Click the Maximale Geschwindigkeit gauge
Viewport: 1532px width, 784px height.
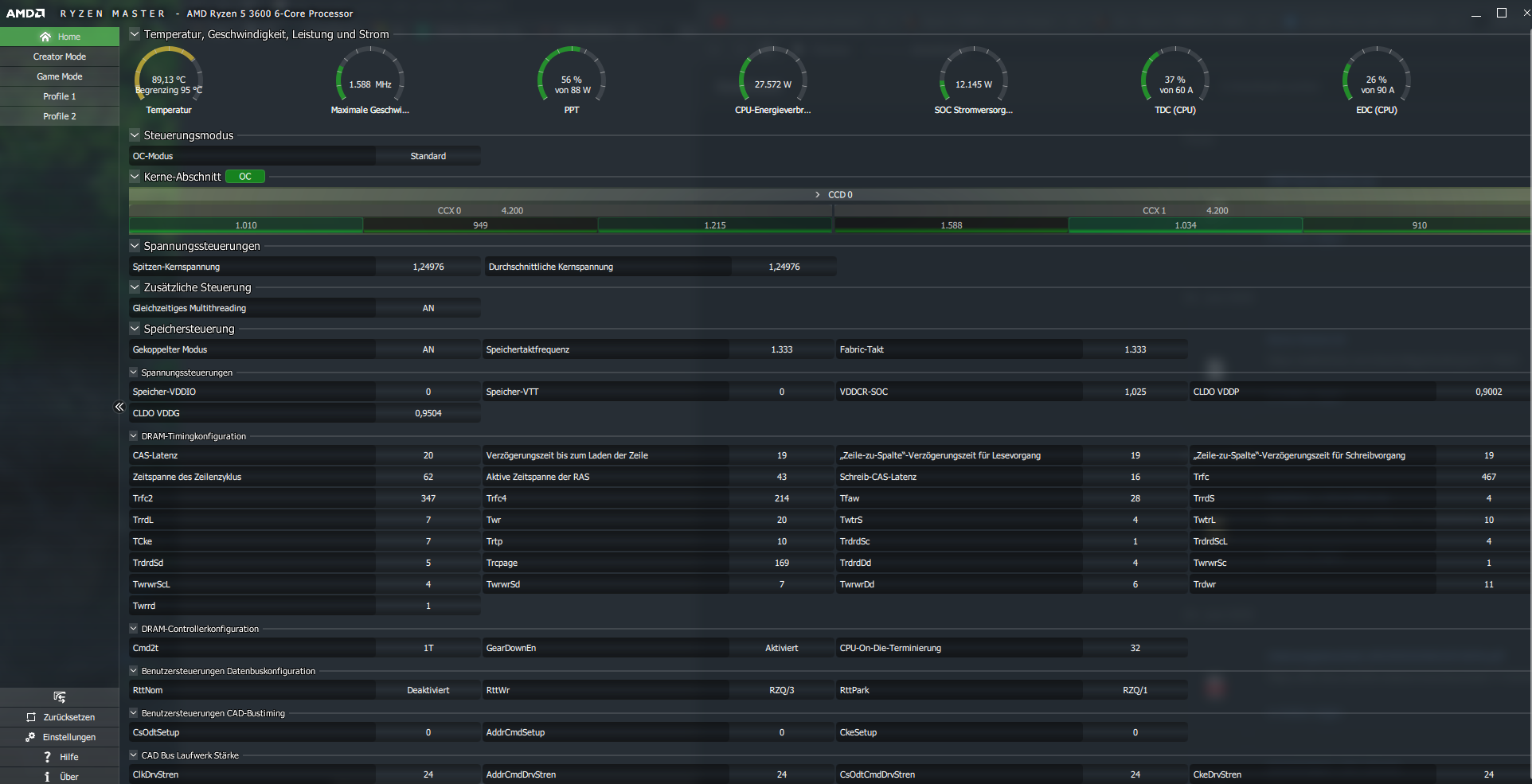[x=370, y=80]
